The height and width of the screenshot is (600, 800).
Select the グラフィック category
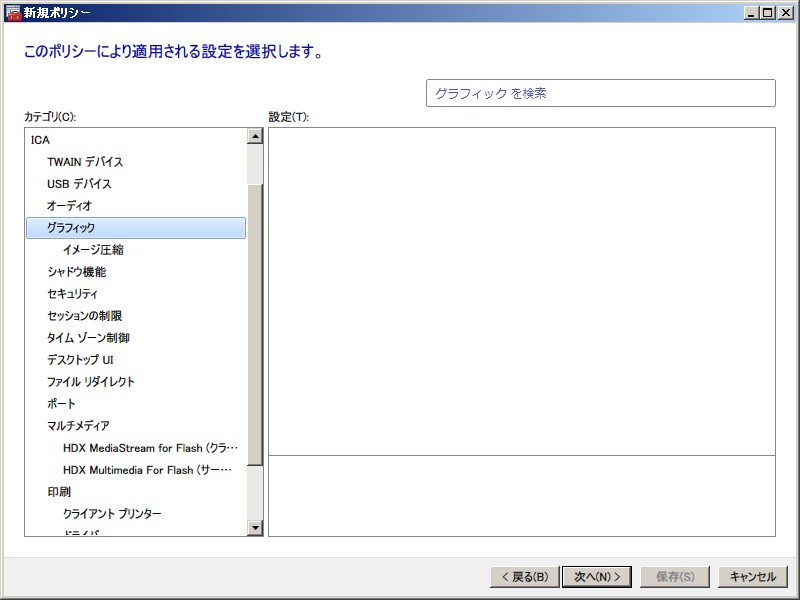click(71, 228)
